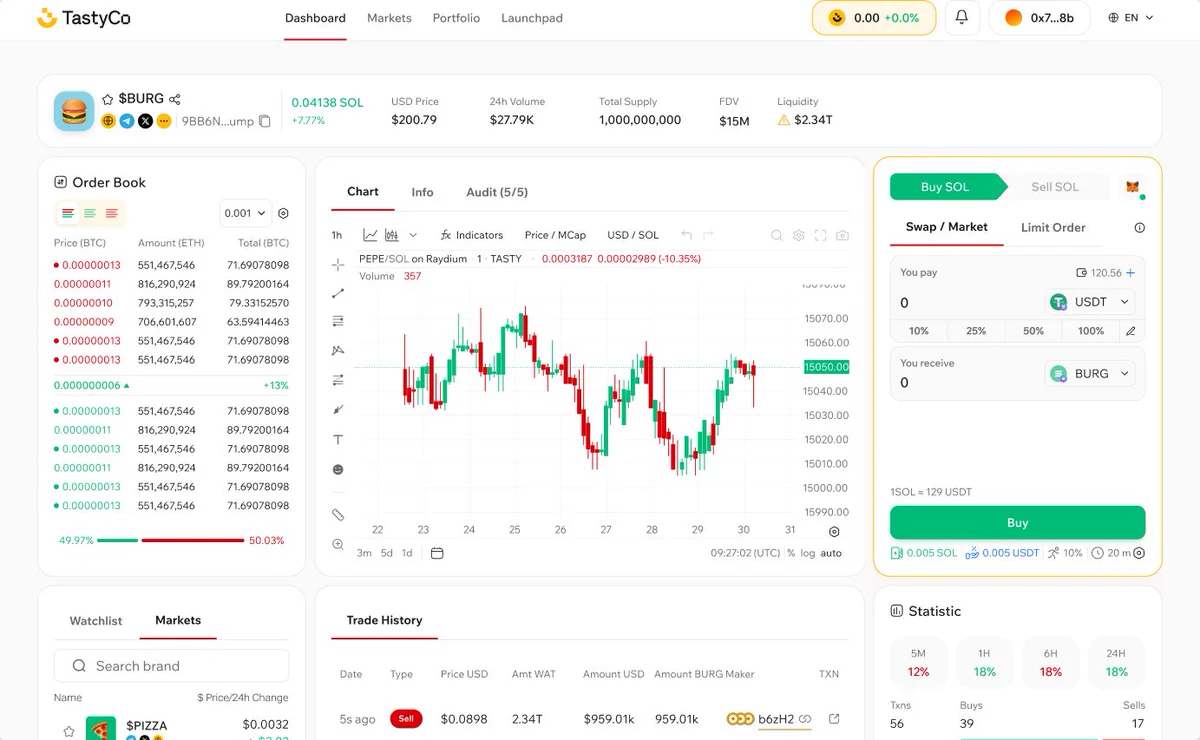
Task: Switch to Sell SOL mode
Action: (x=1055, y=187)
